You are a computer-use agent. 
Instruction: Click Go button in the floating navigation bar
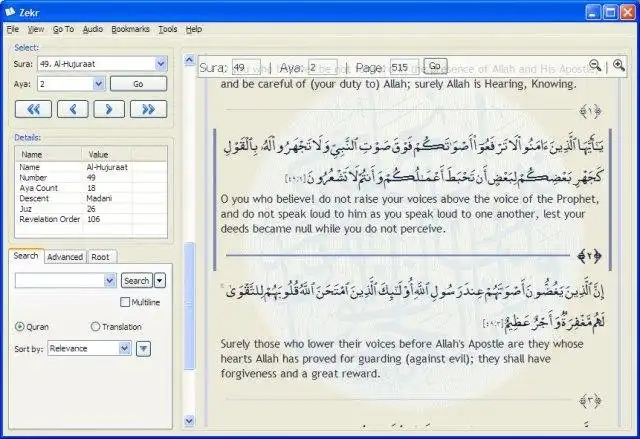(435, 66)
